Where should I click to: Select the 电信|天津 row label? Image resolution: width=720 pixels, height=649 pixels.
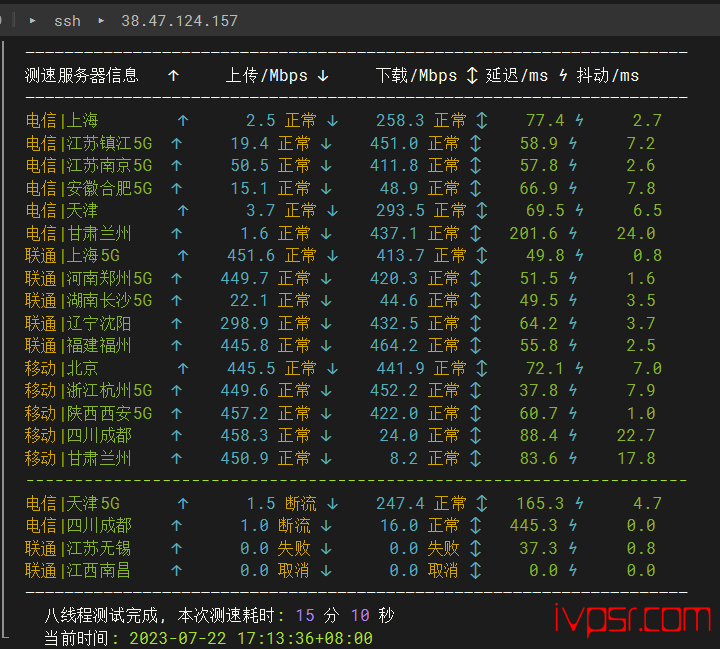[62, 210]
